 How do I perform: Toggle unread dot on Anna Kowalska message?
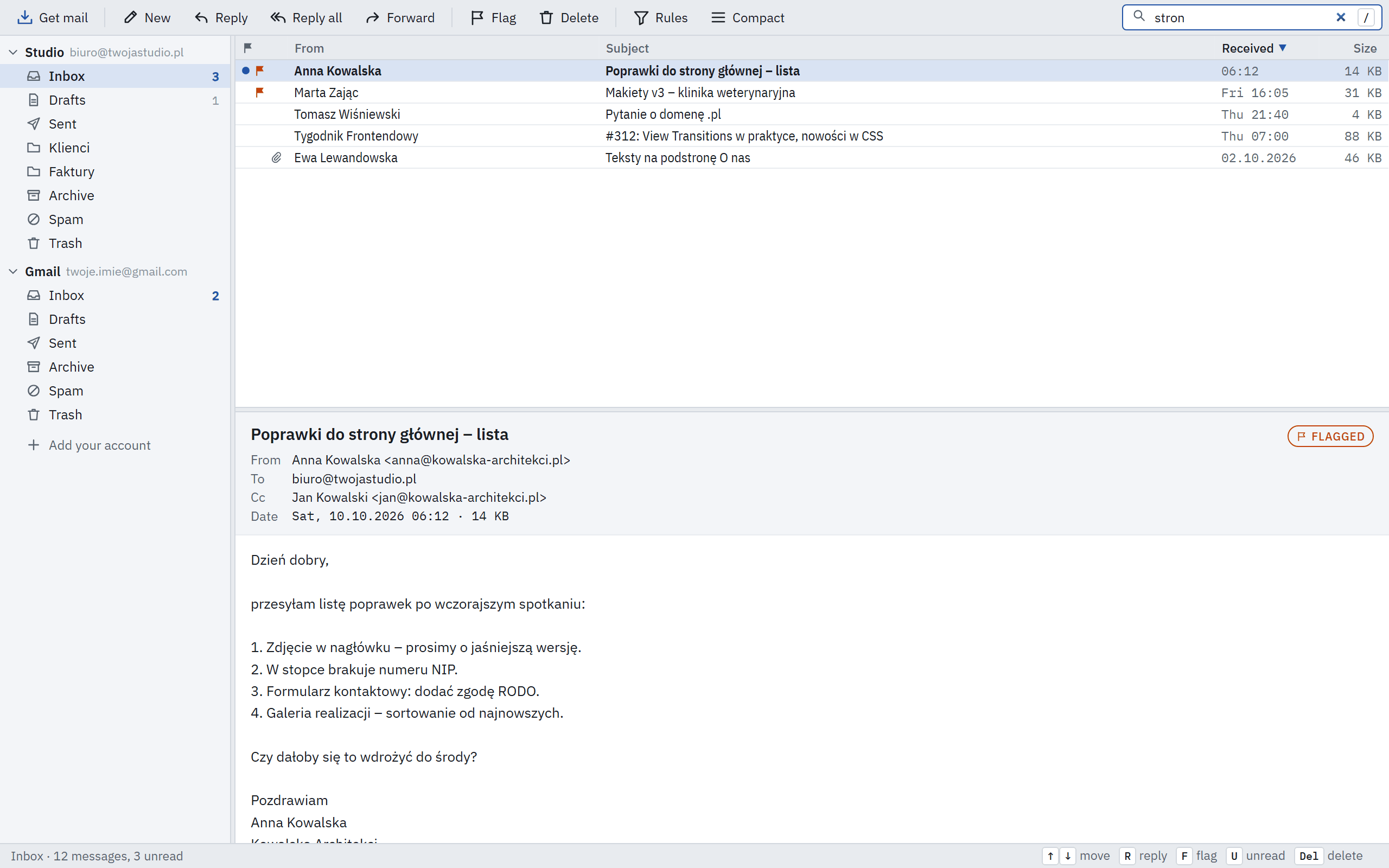tap(246, 71)
